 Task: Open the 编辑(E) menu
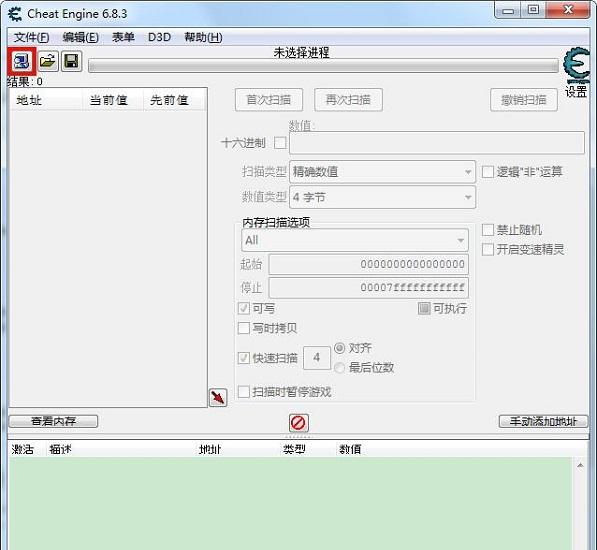81,37
